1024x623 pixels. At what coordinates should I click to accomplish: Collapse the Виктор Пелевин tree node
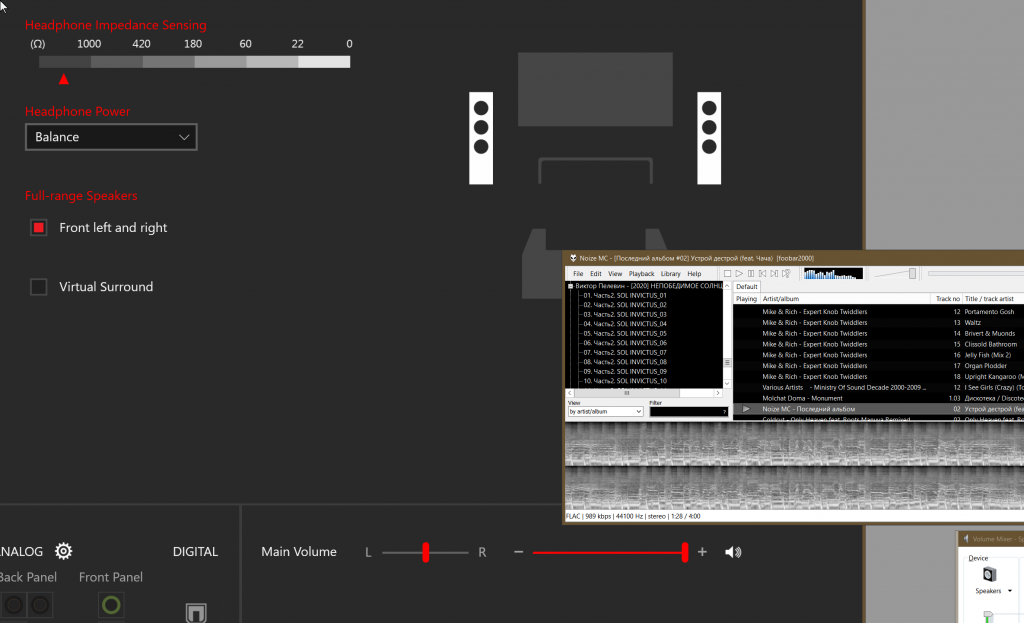pyautogui.click(x=570, y=286)
